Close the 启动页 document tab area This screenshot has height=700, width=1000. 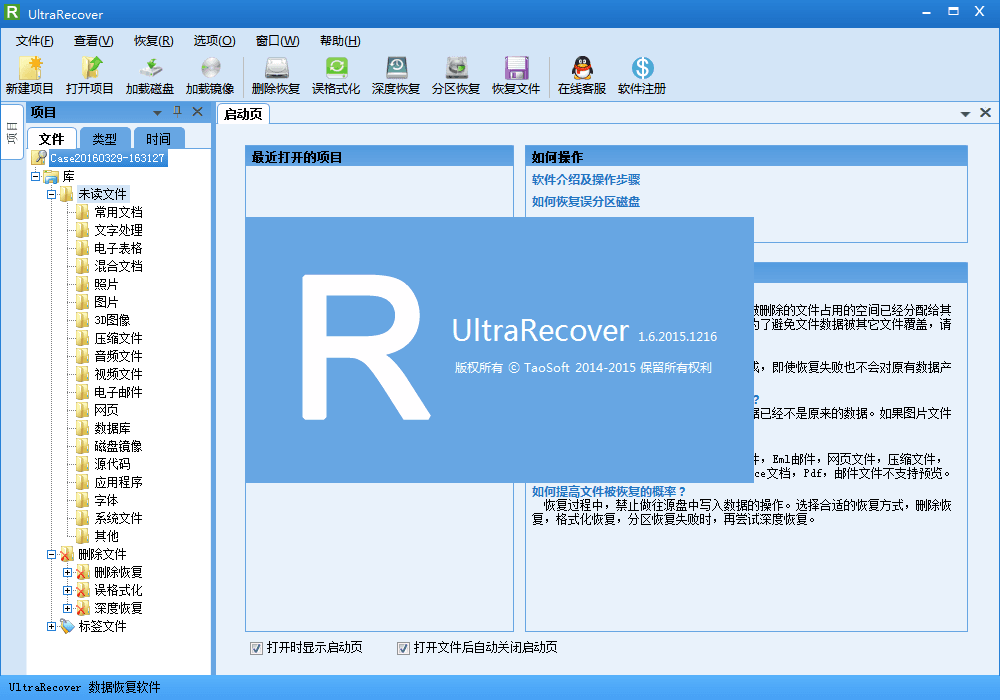(985, 113)
